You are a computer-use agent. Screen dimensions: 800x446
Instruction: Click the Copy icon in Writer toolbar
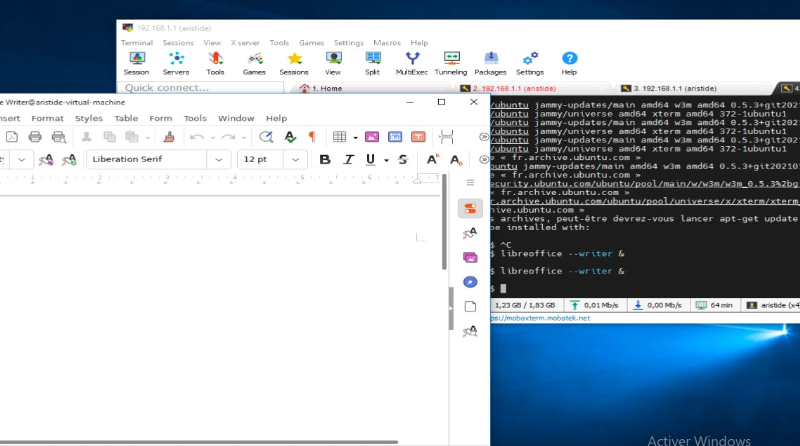tap(109, 137)
